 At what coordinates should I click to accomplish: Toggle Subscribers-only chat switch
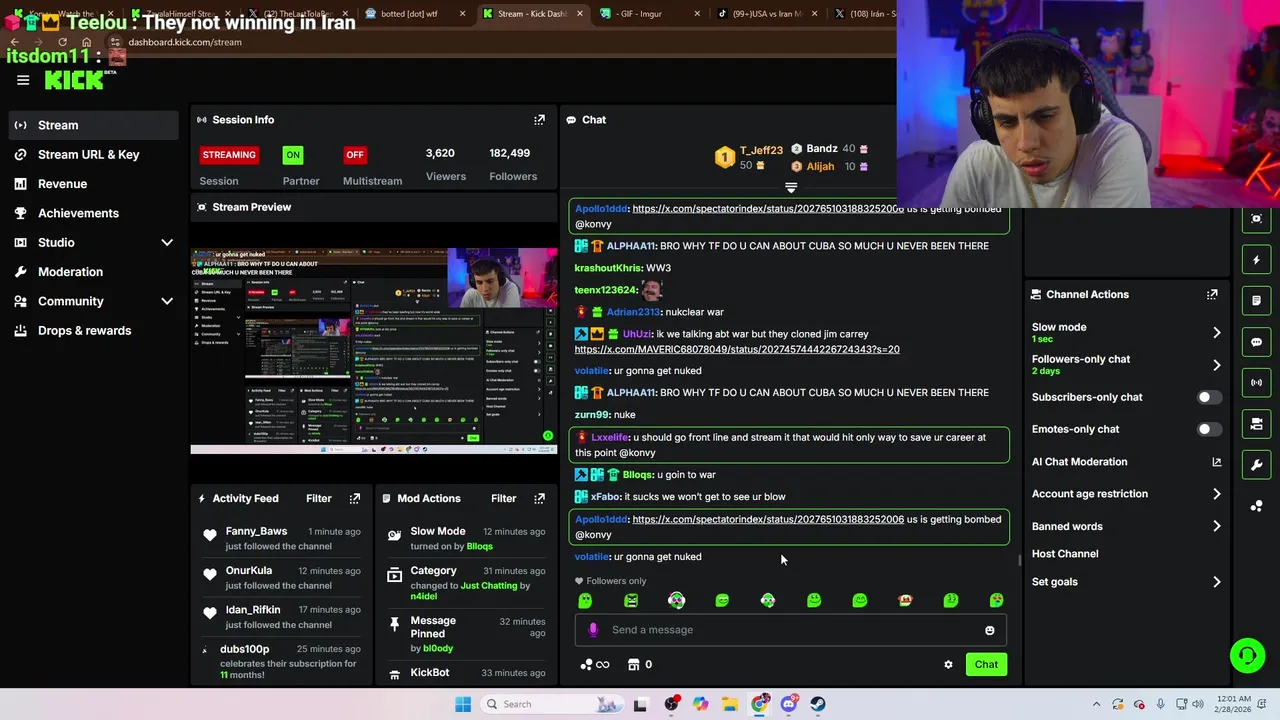click(1208, 397)
